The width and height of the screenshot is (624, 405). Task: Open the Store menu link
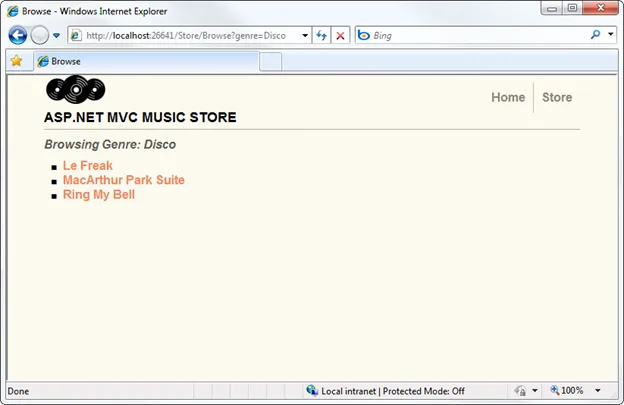[557, 97]
